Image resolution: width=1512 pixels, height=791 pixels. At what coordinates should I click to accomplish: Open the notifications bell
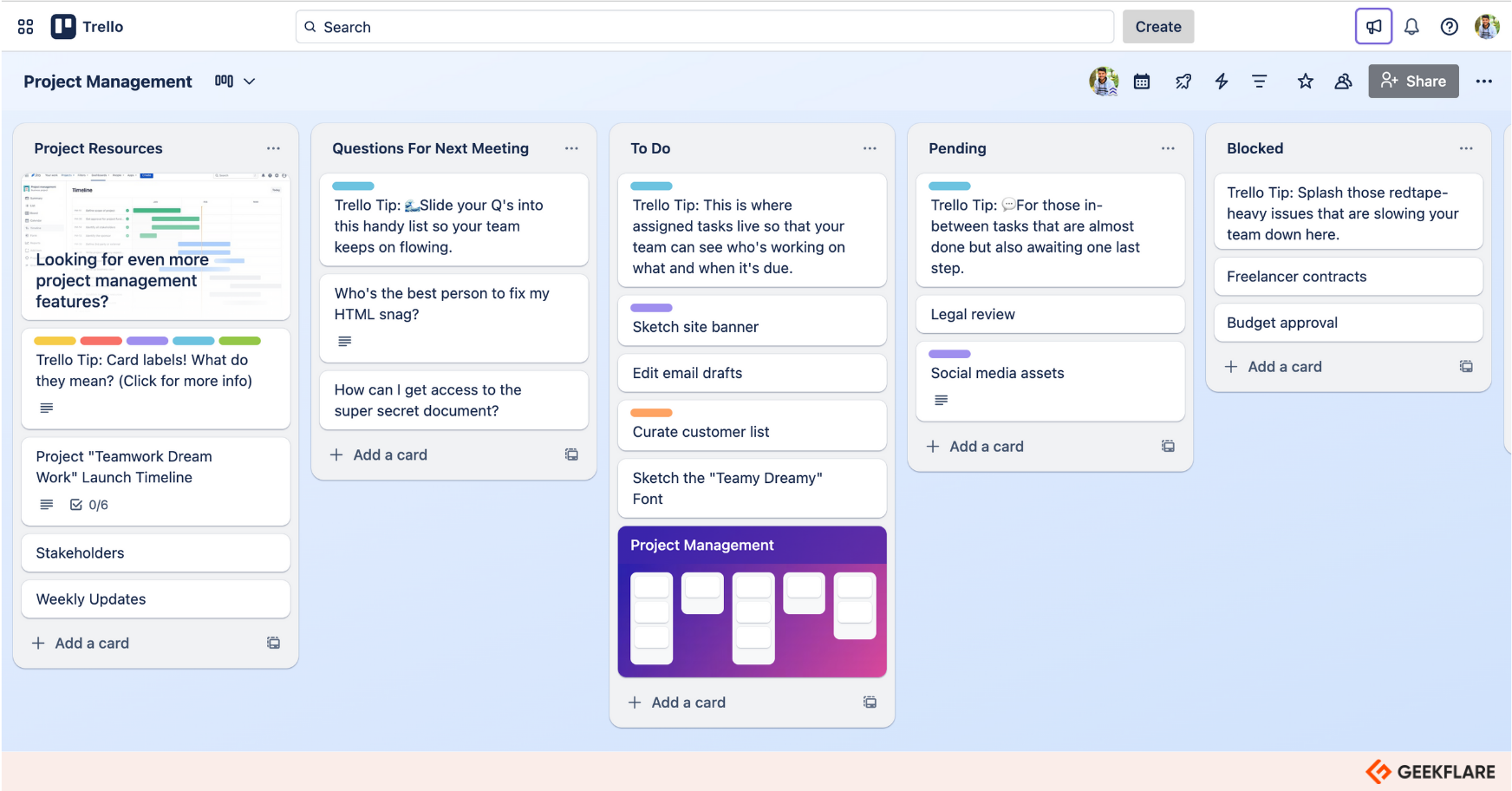pyautogui.click(x=1411, y=27)
